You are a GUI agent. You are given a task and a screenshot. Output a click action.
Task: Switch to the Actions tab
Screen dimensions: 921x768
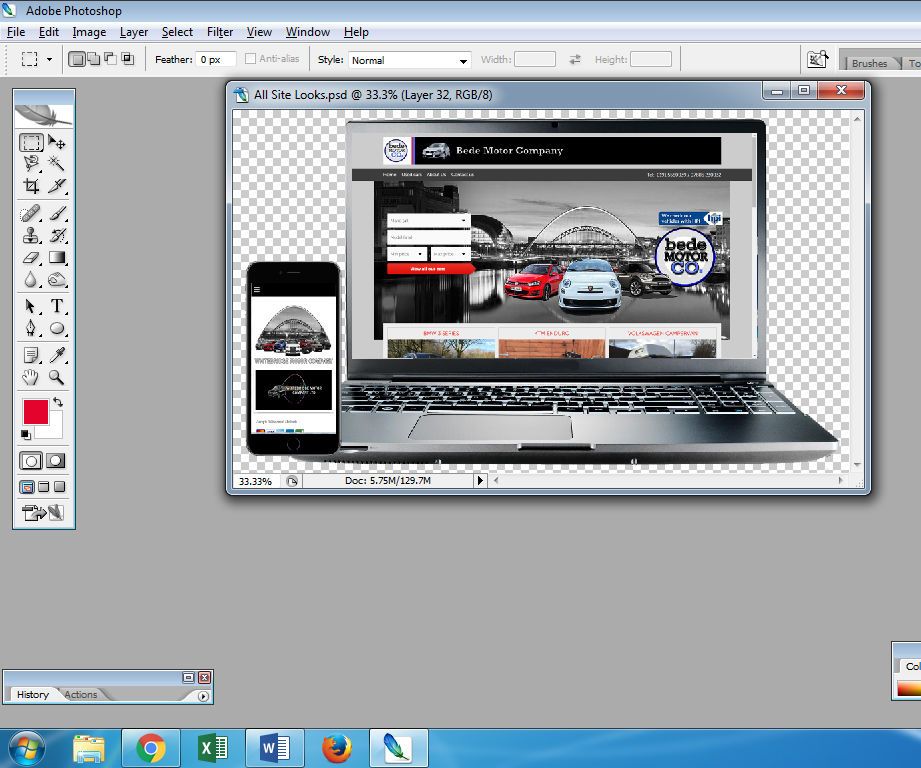(x=80, y=694)
